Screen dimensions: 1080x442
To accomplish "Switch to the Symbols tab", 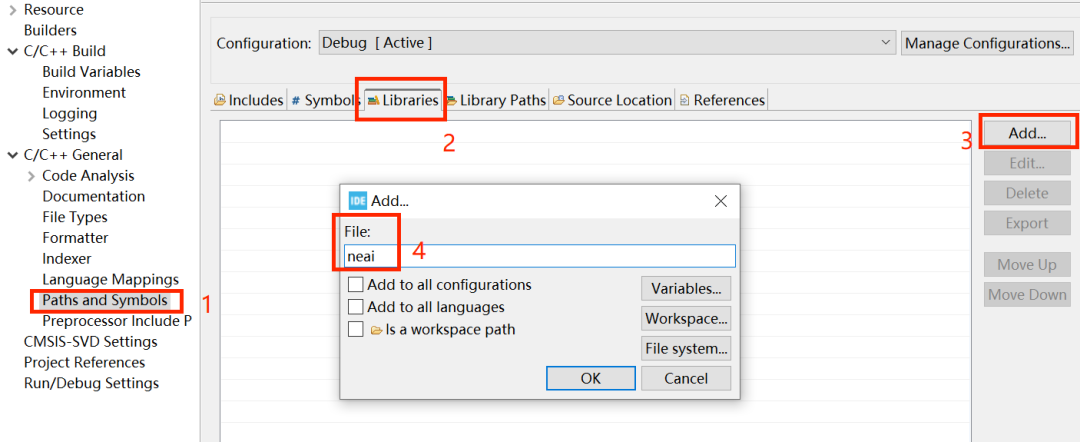I will click(x=324, y=100).
